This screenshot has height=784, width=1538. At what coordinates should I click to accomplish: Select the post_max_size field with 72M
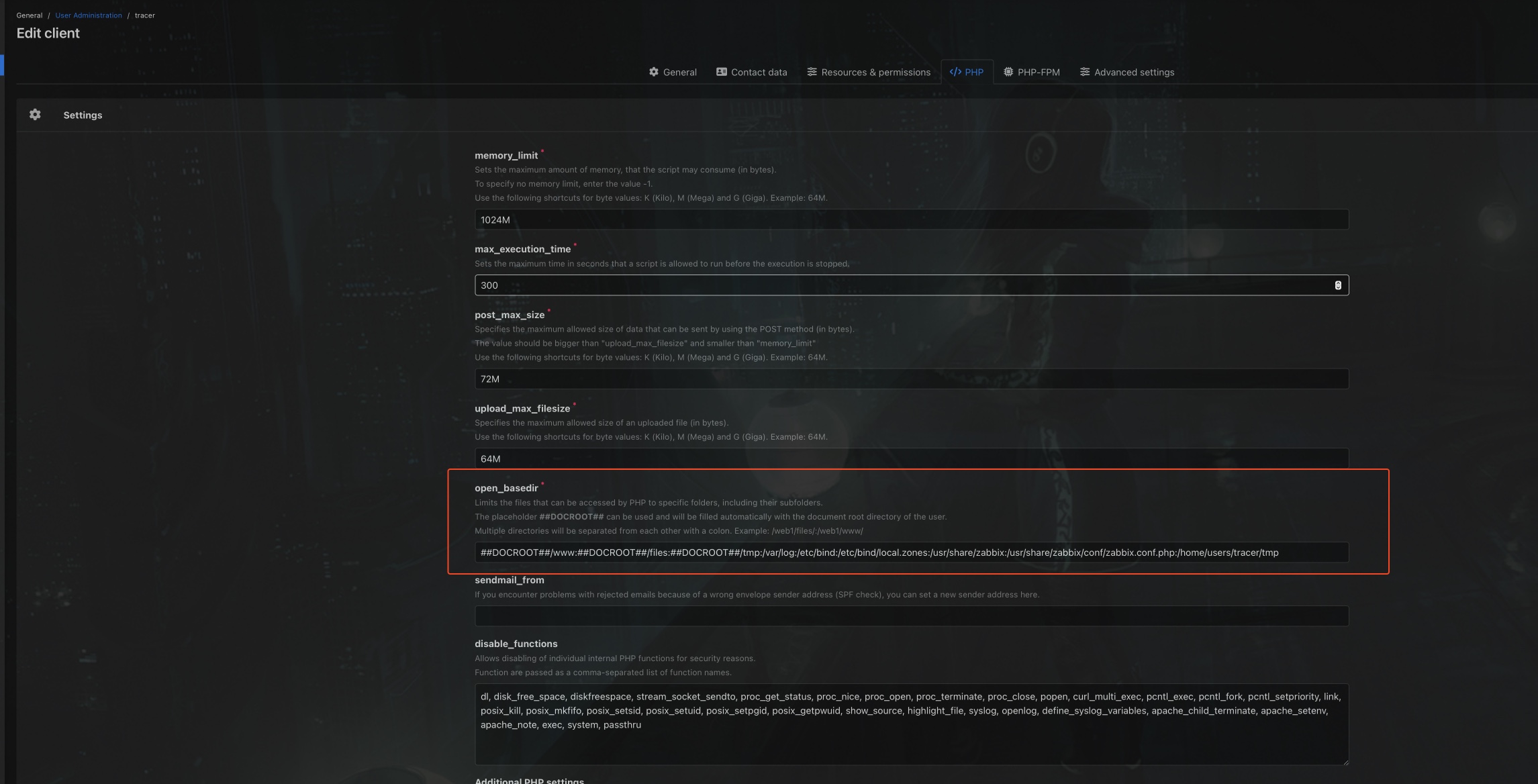tap(911, 379)
